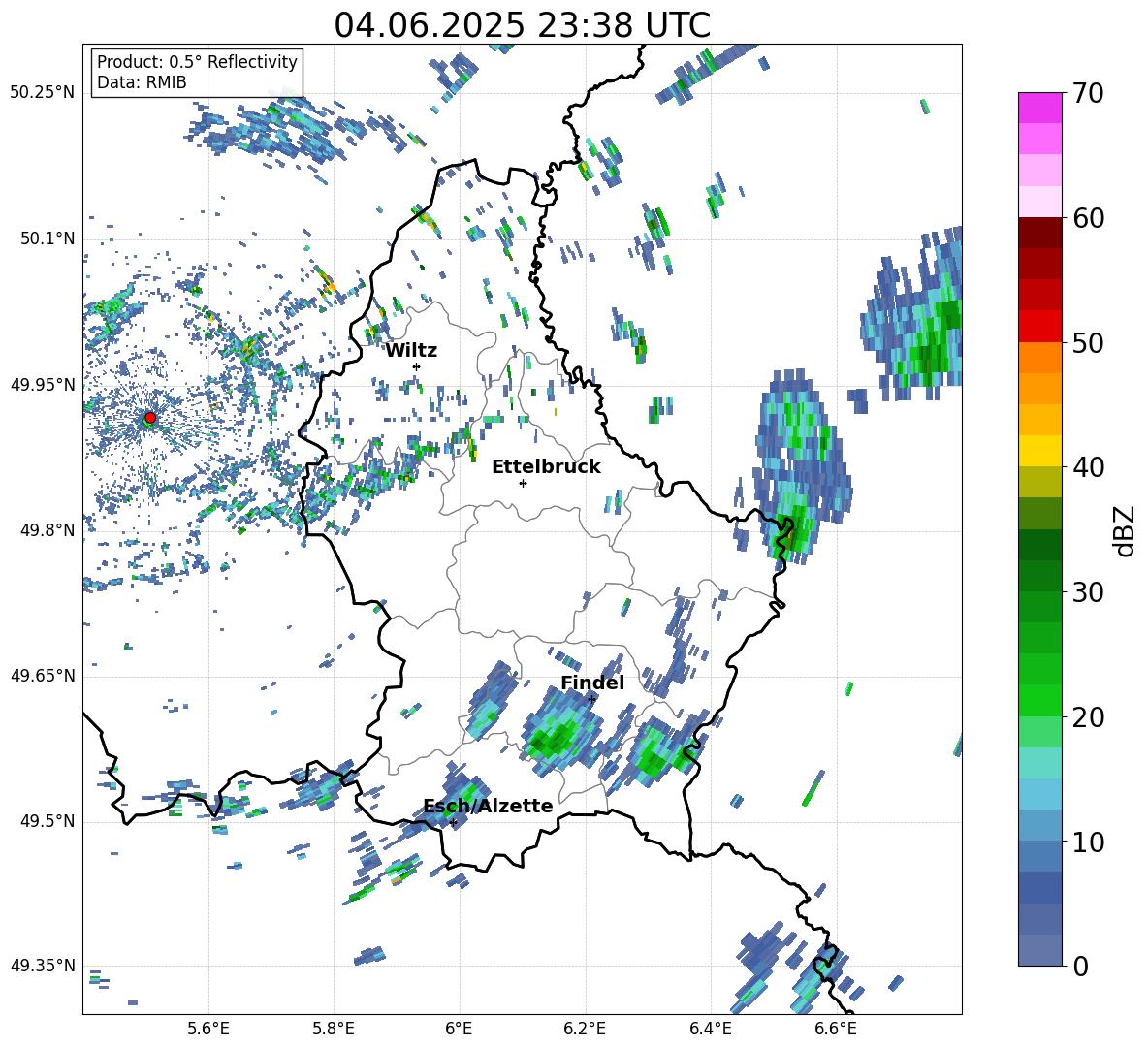Viewport: 1148px width, 1048px height.
Task: Click the 5.6°E longitude label
Action: click(x=207, y=1029)
